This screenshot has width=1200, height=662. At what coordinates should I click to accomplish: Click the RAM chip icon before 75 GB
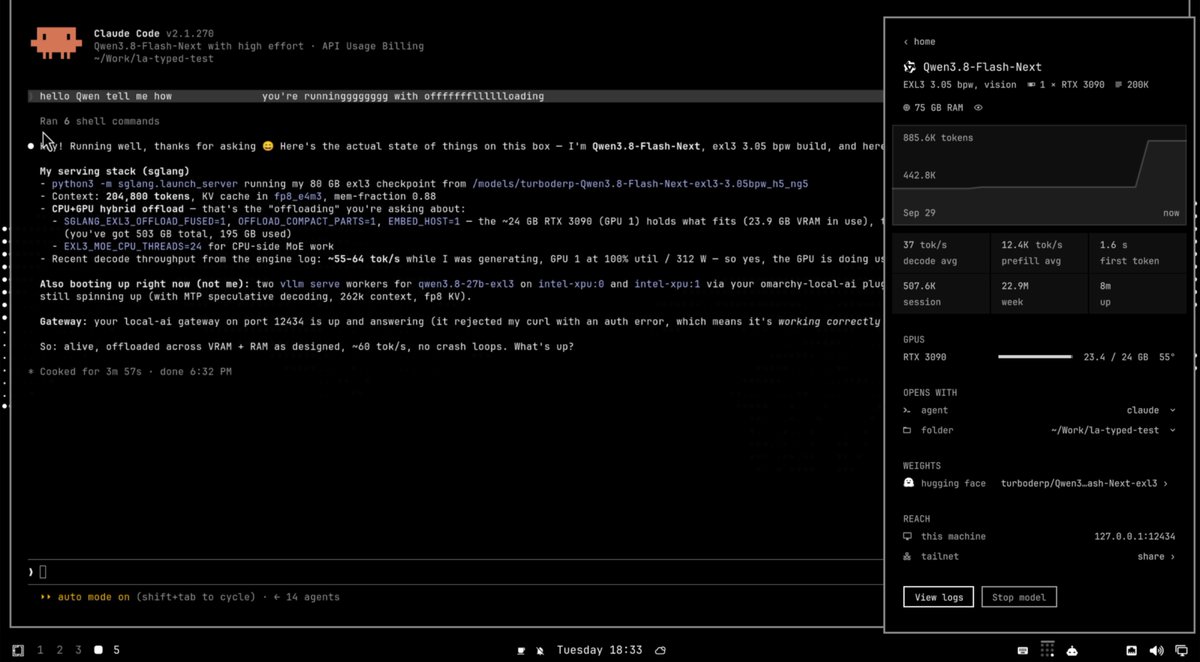(x=907, y=107)
